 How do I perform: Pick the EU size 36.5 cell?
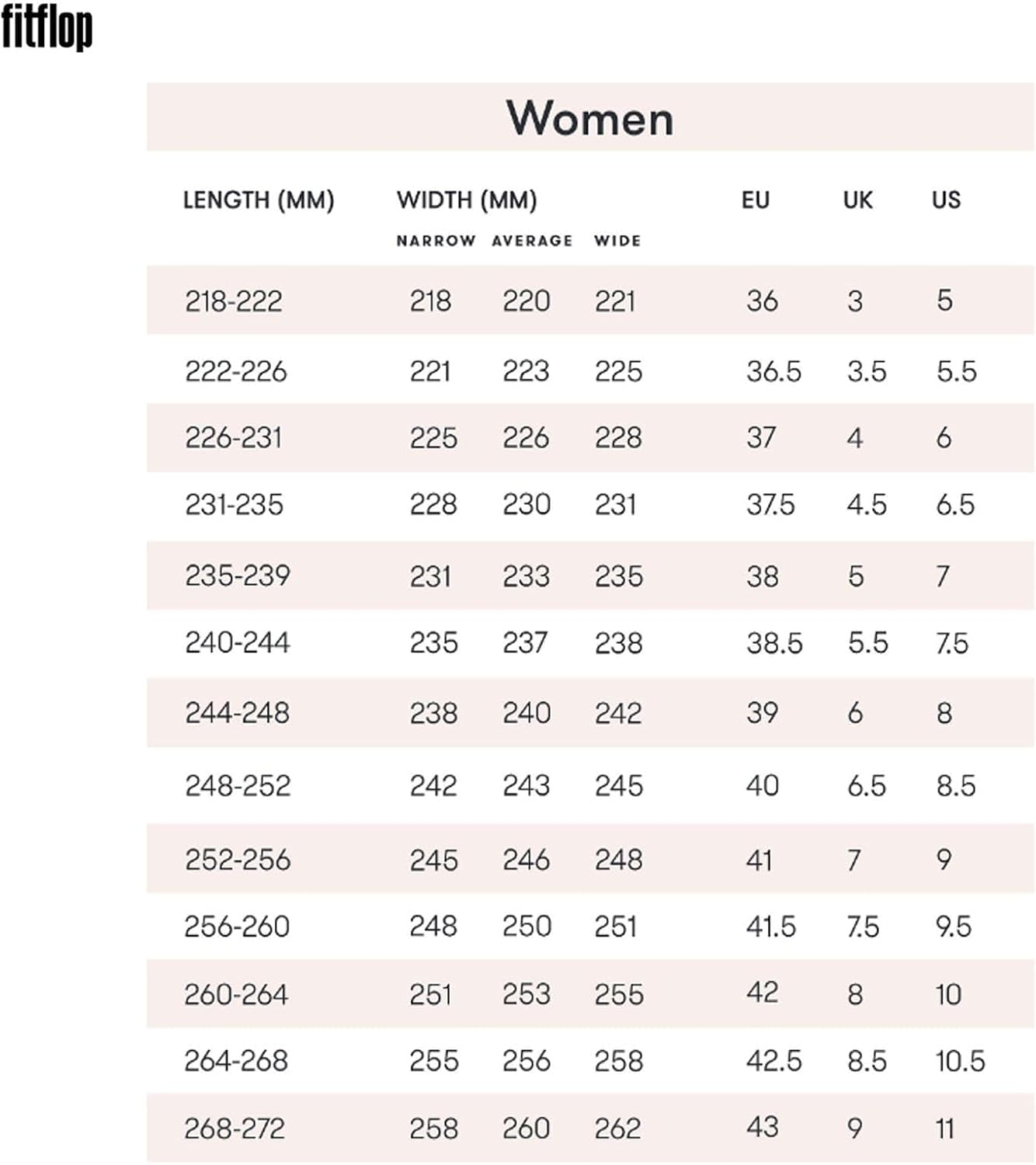(774, 371)
